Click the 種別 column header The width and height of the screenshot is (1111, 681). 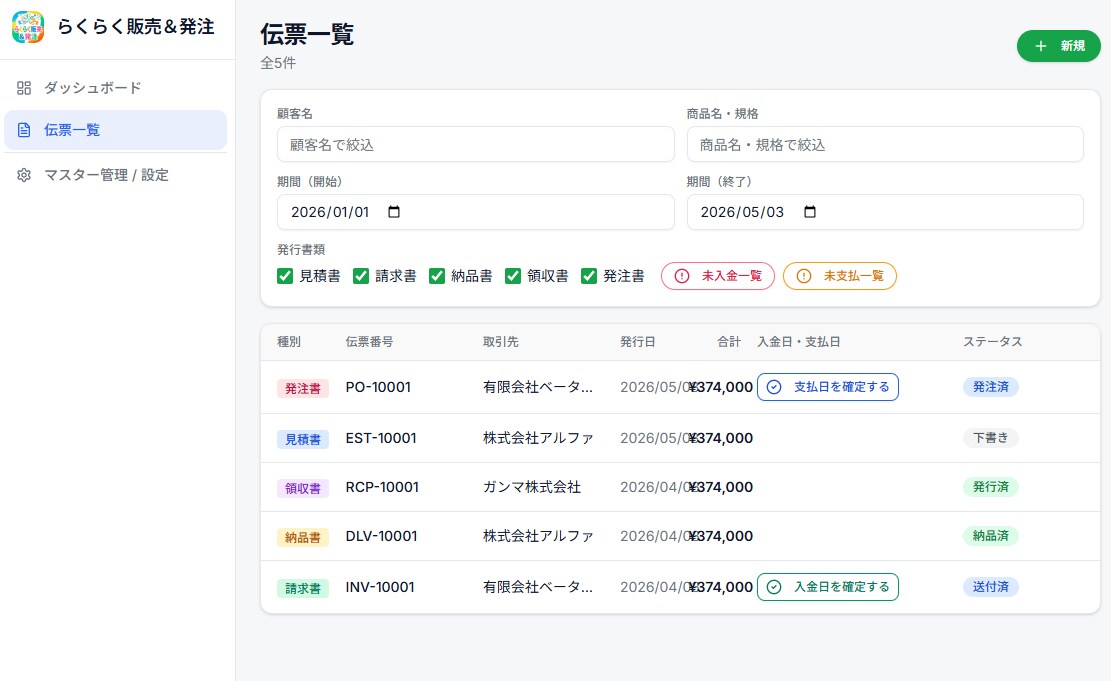(x=289, y=342)
